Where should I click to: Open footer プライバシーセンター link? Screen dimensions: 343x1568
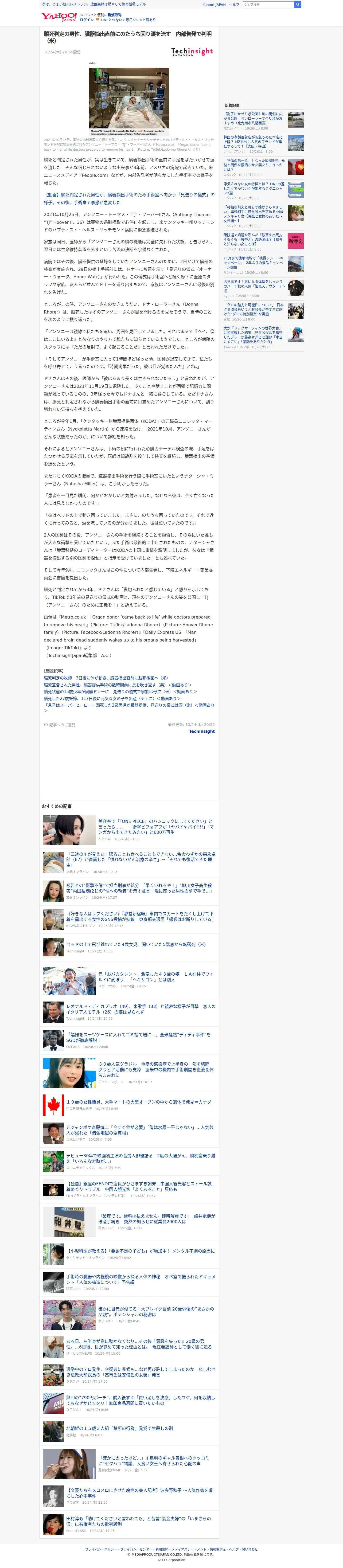(137, 1549)
